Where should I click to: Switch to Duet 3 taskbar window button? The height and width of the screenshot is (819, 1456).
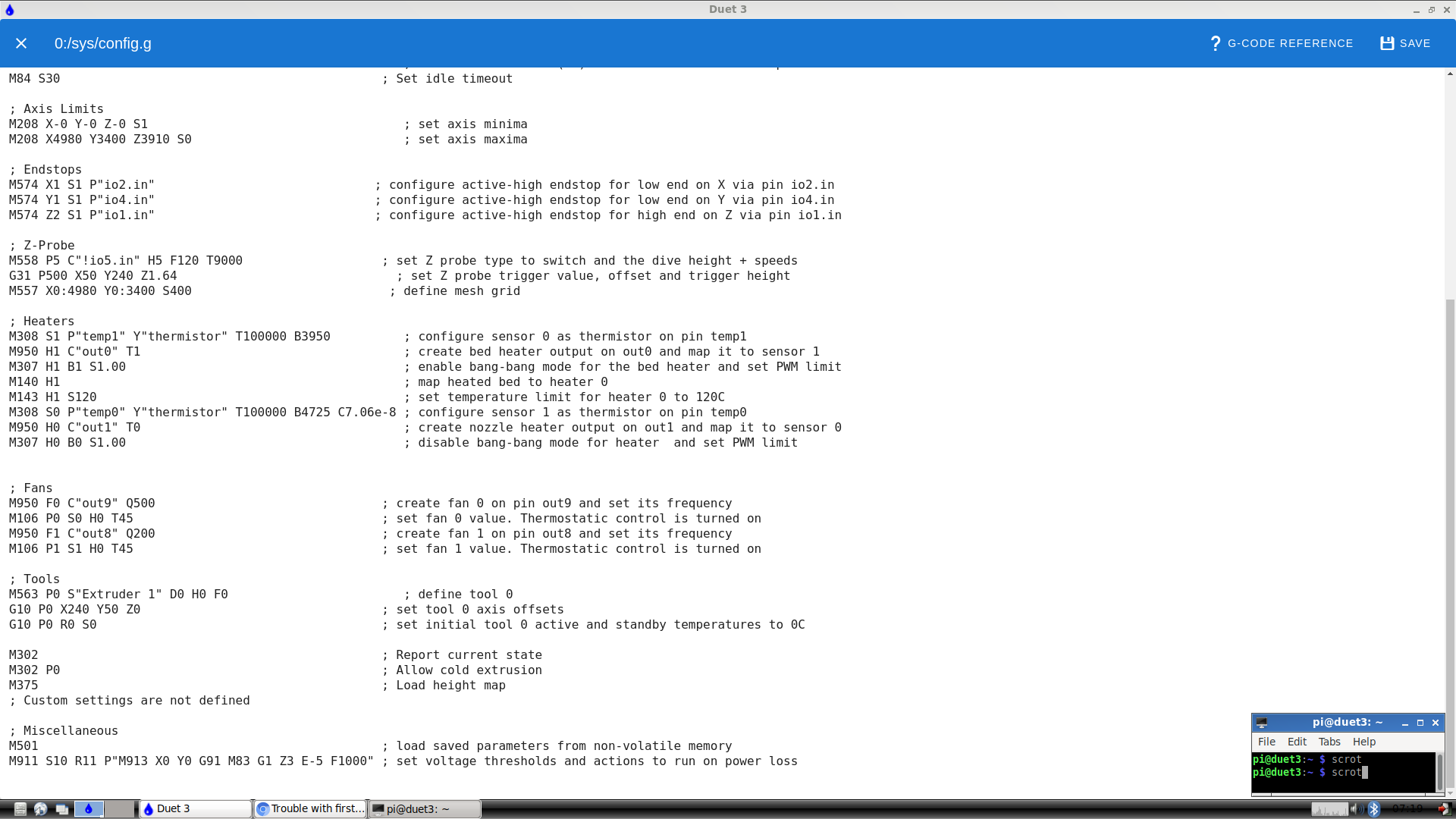[x=196, y=809]
